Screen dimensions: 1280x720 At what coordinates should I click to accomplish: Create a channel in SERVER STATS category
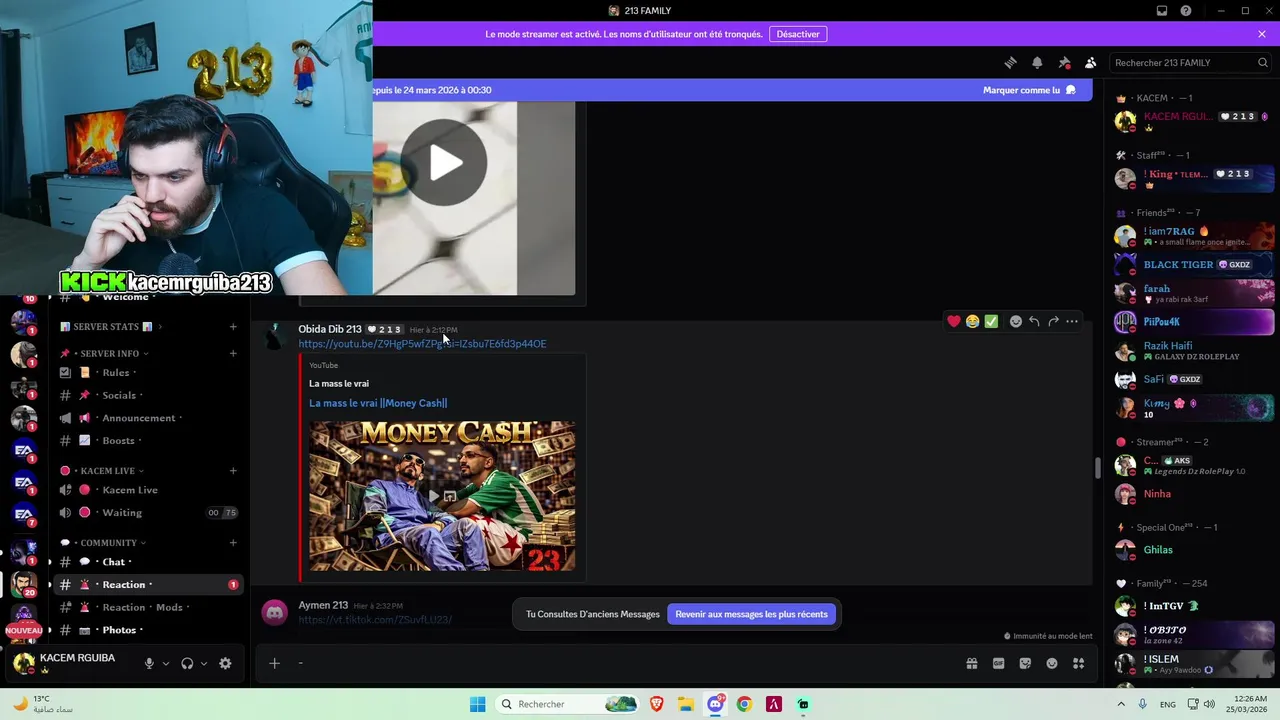pos(233,326)
